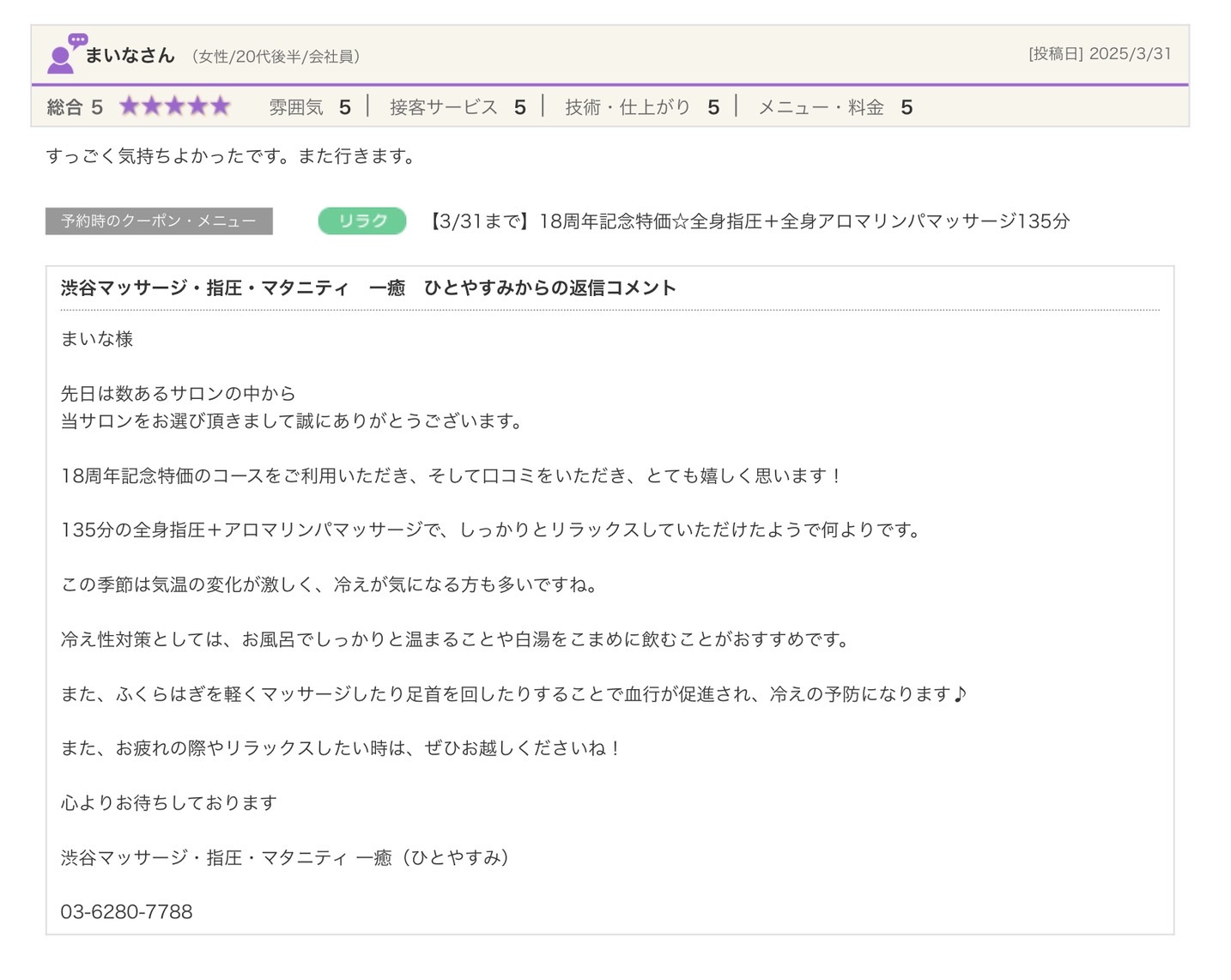Click reviewer name まいなさん
Viewport: 1231px width, 980px height.
(130, 55)
